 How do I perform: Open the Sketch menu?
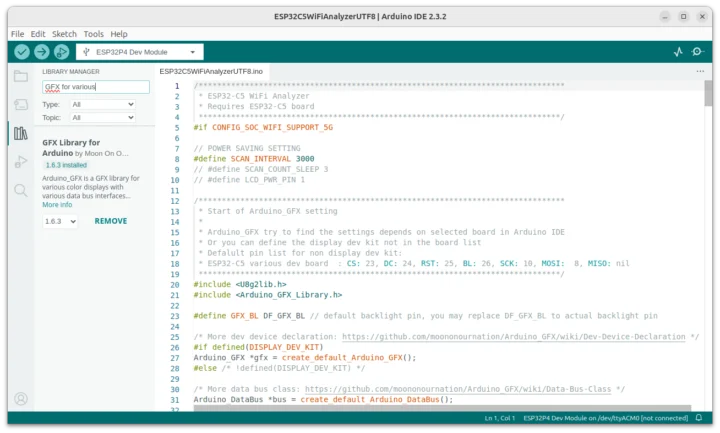[x=66, y=34]
